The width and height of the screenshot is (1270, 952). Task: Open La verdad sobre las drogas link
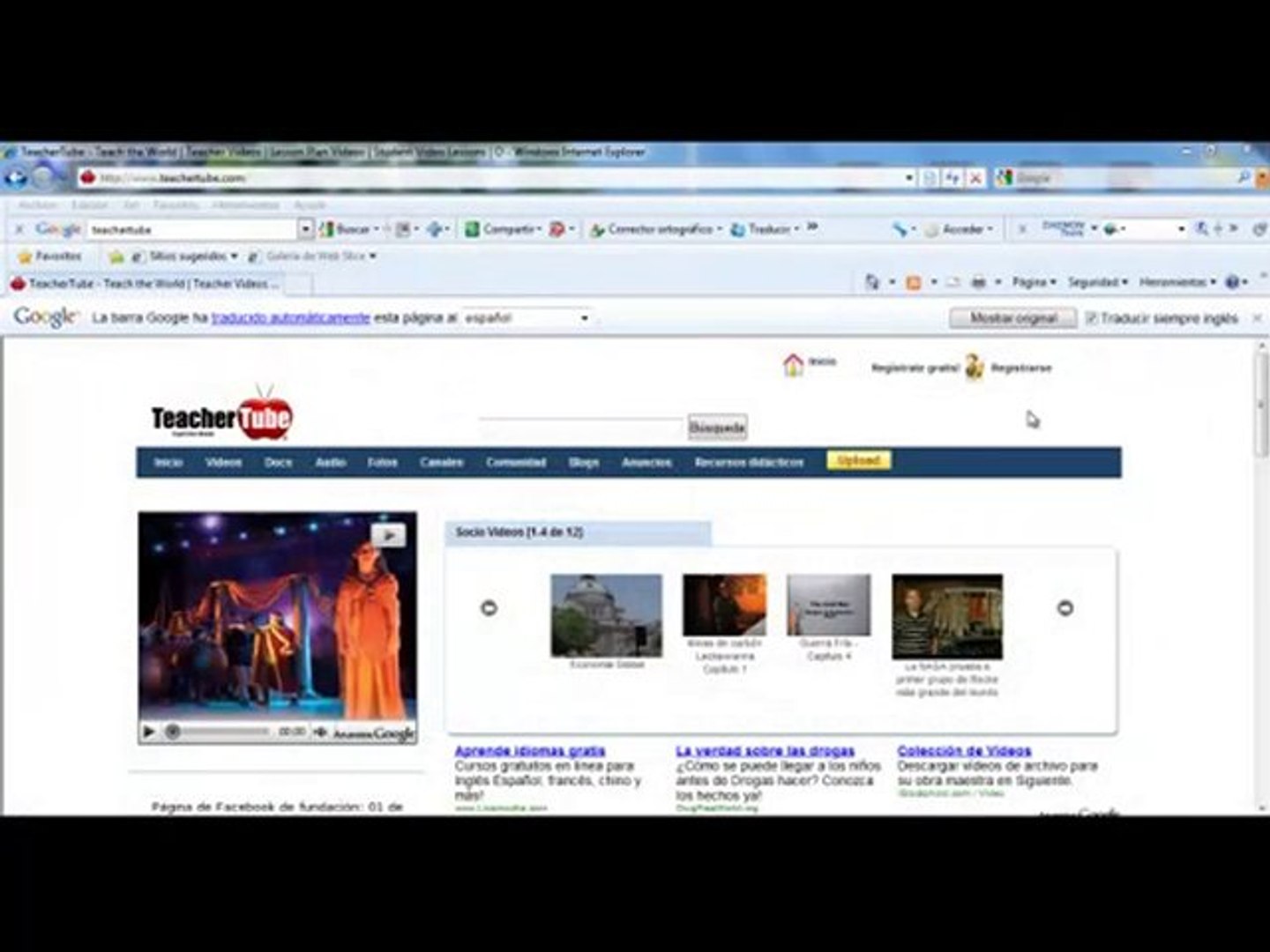tap(765, 751)
